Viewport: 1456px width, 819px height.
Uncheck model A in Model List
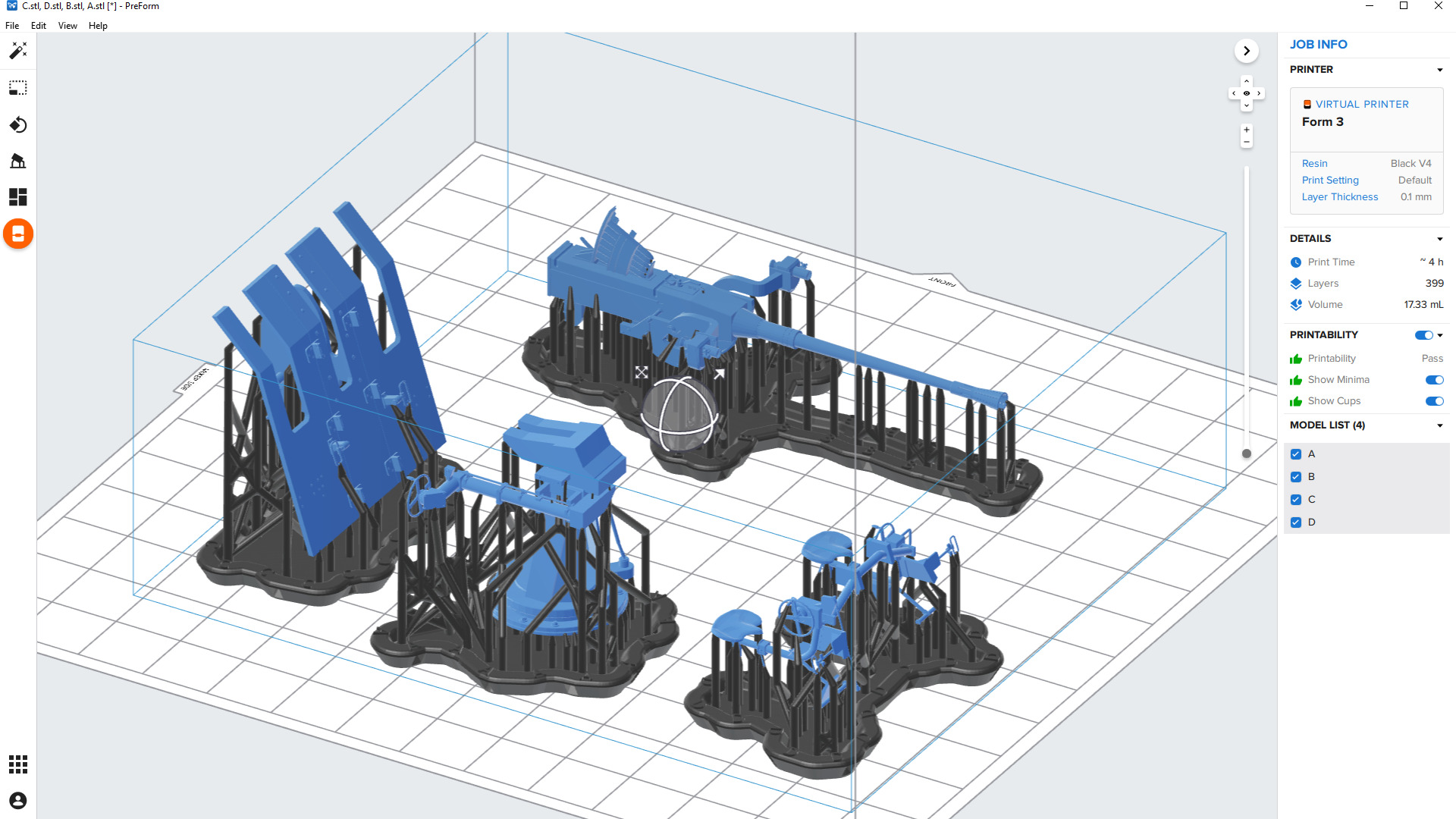1296,454
